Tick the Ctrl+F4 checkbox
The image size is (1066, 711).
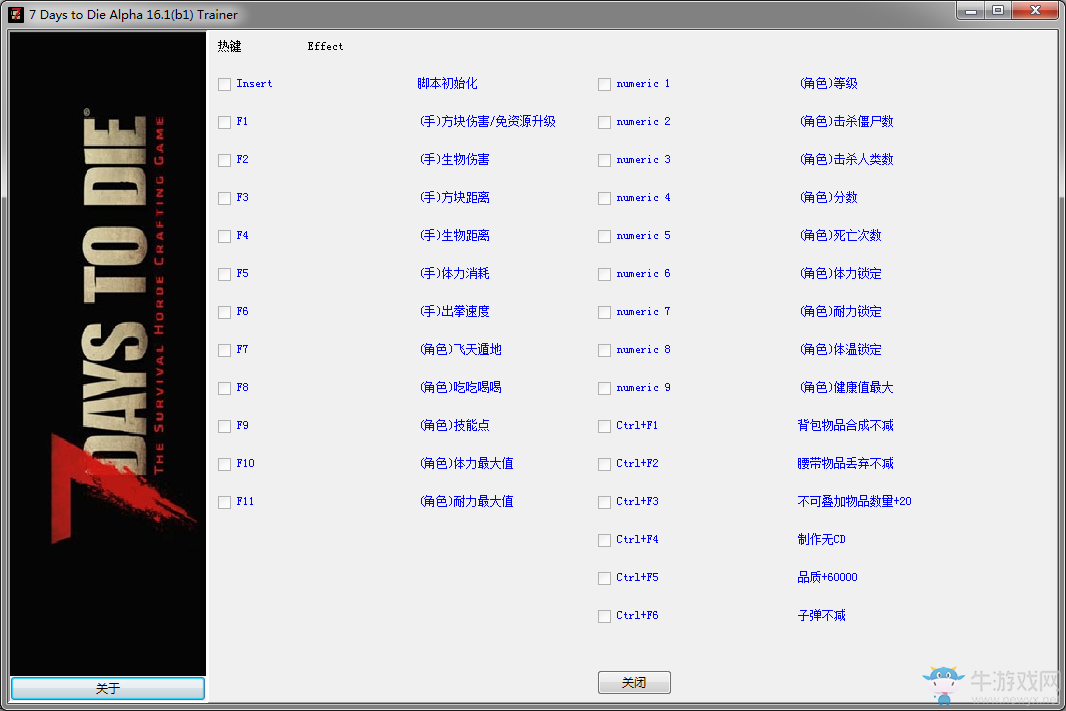pyautogui.click(x=604, y=541)
